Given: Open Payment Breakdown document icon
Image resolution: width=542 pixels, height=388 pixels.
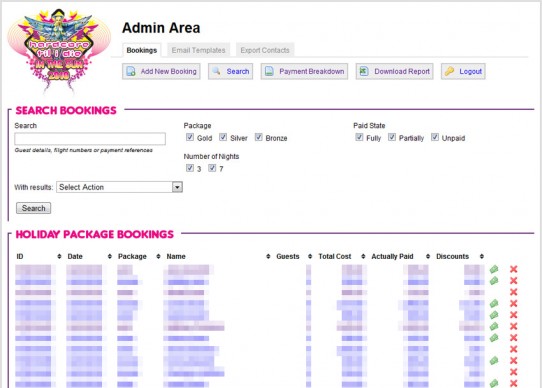Looking at the screenshot, I should click(x=269, y=71).
